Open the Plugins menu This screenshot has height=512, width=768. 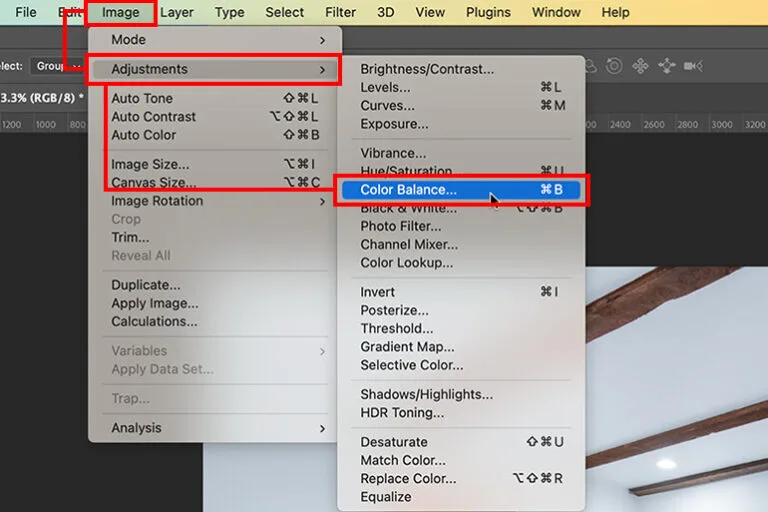[488, 12]
